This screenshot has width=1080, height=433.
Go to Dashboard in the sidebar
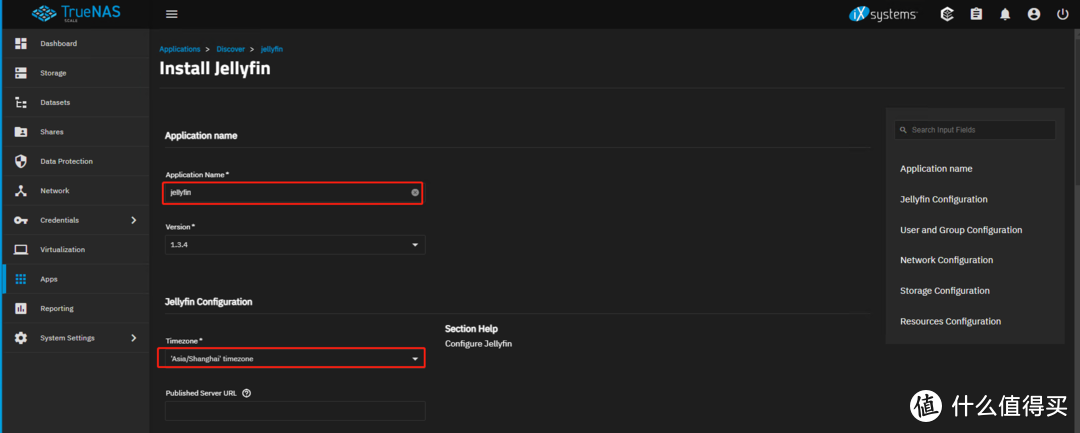pos(58,44)
